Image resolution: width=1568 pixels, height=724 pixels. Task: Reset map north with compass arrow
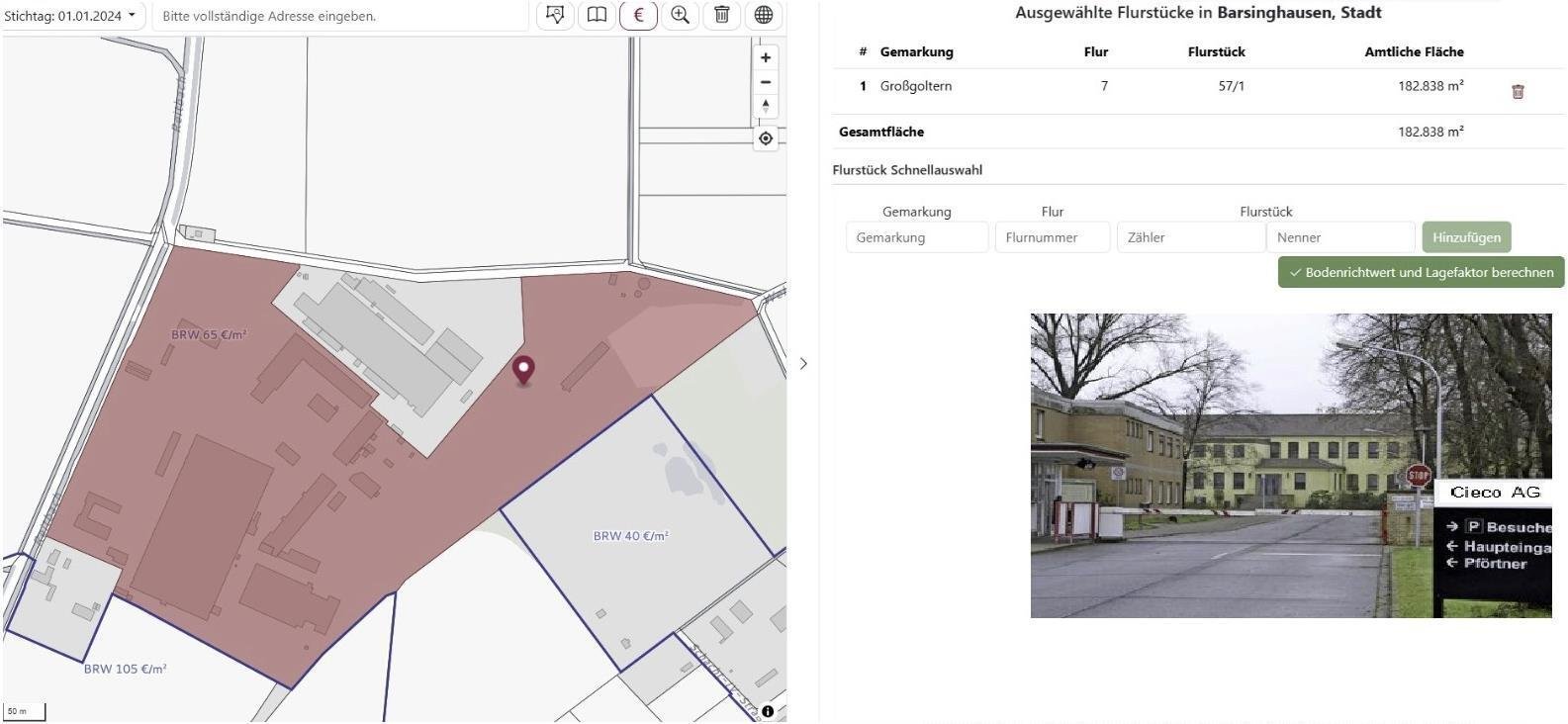coord(766,106)
